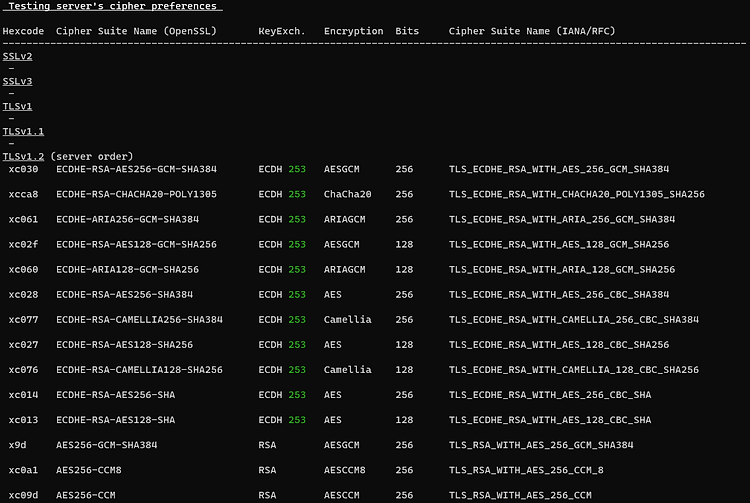750x503 pixels.
Task: Select cipher "ECDHE-RSA-CAMELLIA128-SHA256"
Action: point(140,370)
